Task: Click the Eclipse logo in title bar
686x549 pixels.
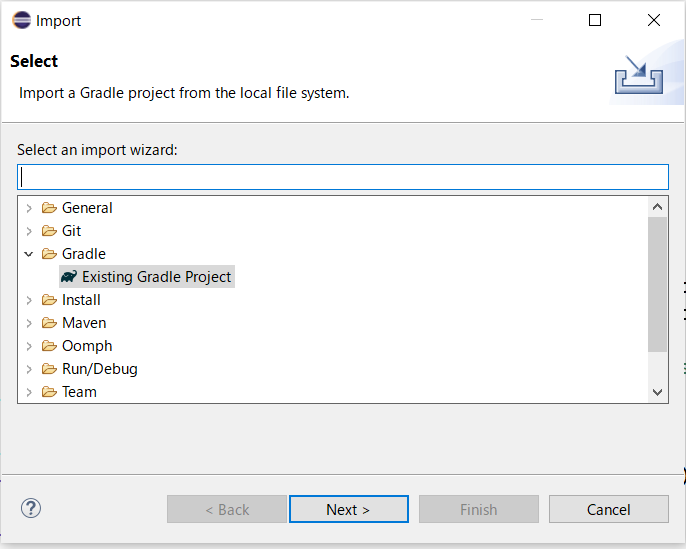Action: 21,20
